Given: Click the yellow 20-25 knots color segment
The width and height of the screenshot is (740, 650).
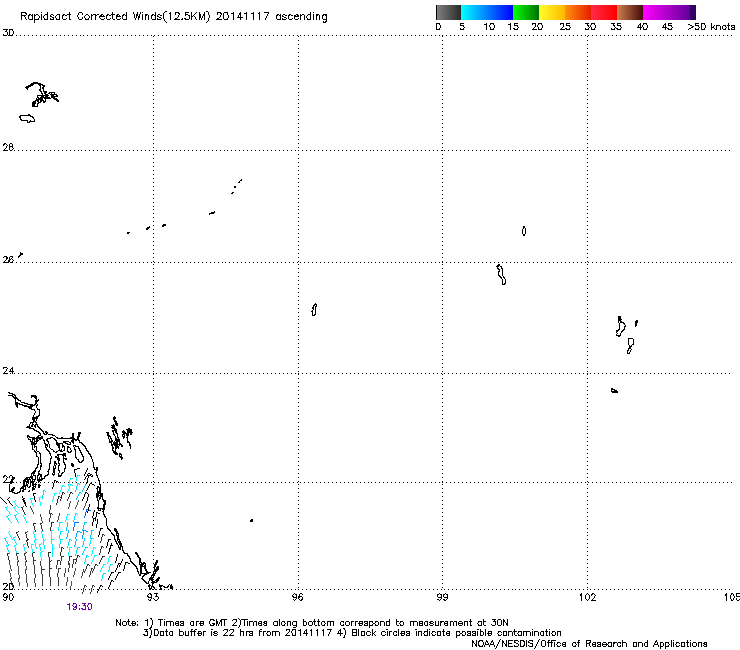Looking at the screenshot, I should pos(552,12).
